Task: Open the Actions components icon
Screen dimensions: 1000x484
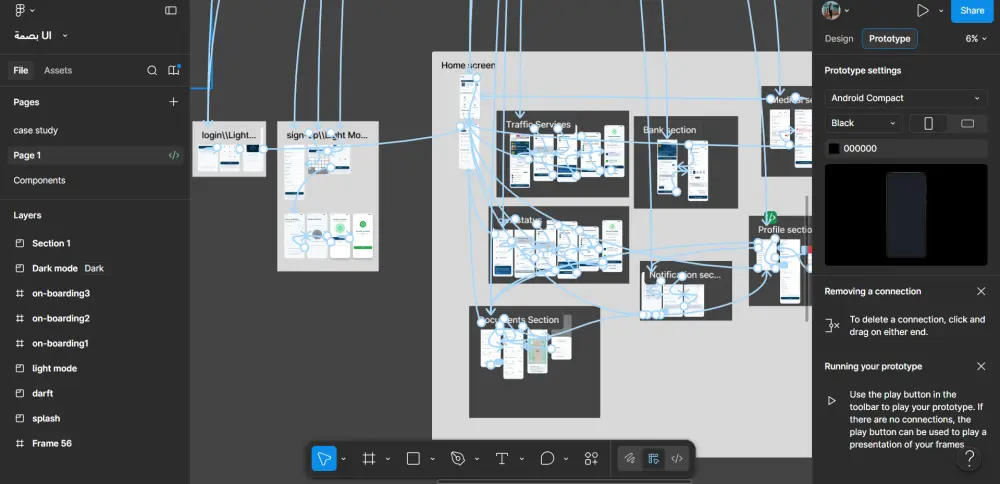Action: pos(591,458)
